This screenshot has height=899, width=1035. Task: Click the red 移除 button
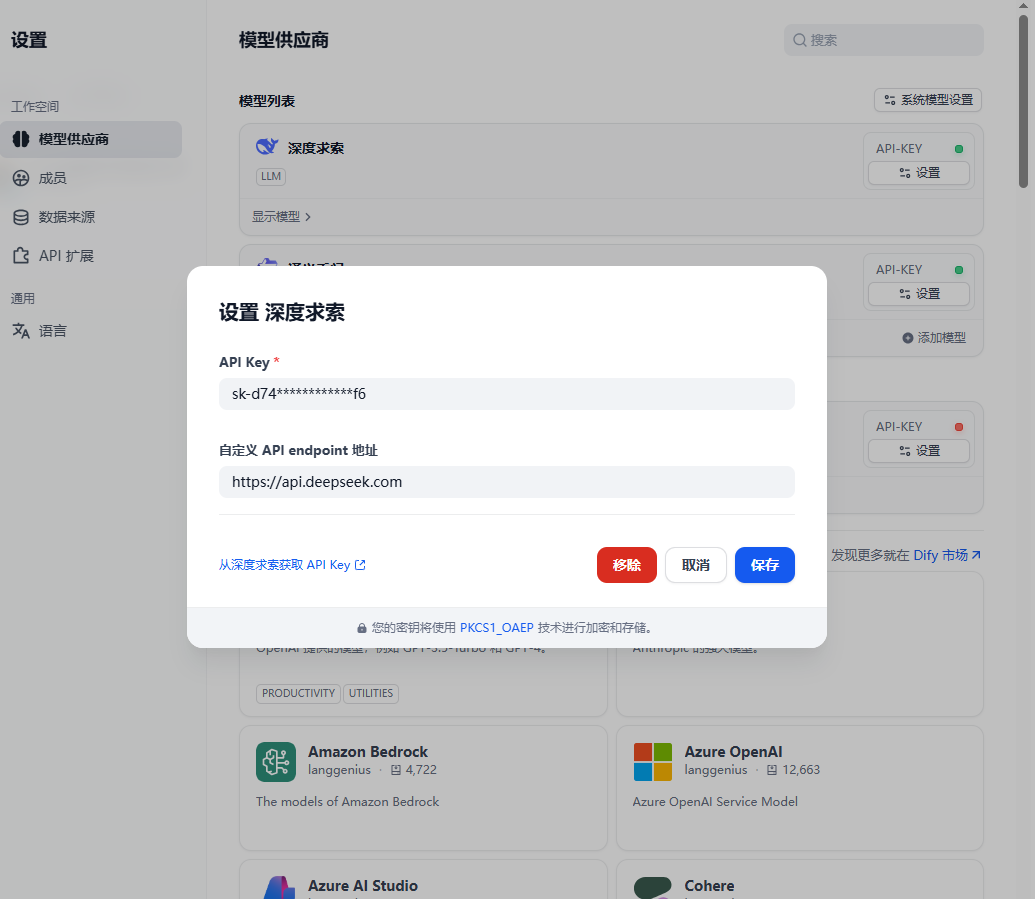point(626,565)
